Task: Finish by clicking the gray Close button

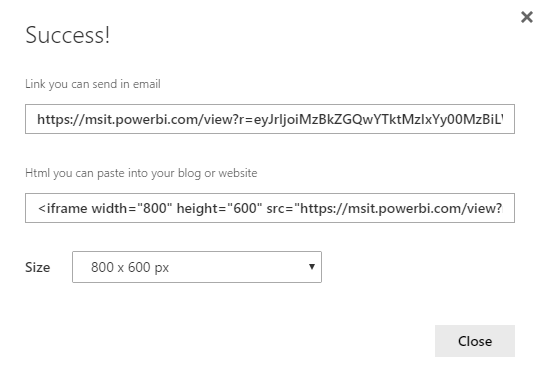Action: click(475, 341)
